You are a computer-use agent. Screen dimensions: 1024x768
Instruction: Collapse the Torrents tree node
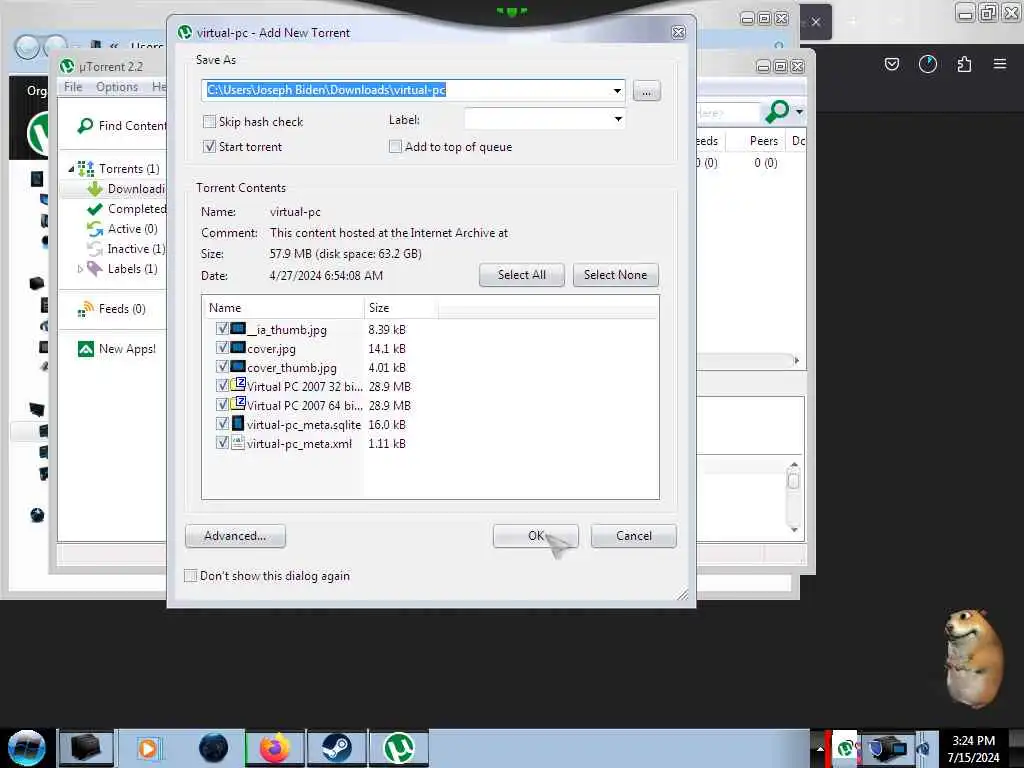pyautogui.click(x=71, y=168)
